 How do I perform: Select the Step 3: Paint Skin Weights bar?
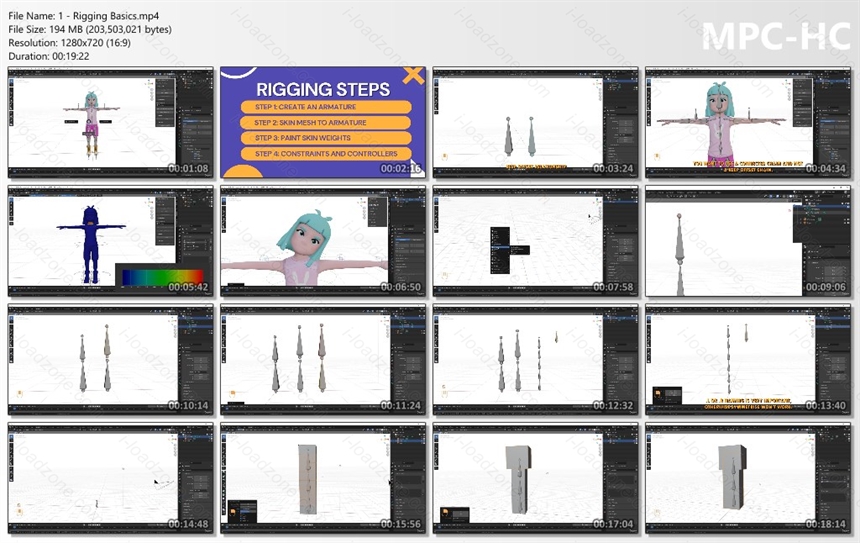[x=326, y=138]
